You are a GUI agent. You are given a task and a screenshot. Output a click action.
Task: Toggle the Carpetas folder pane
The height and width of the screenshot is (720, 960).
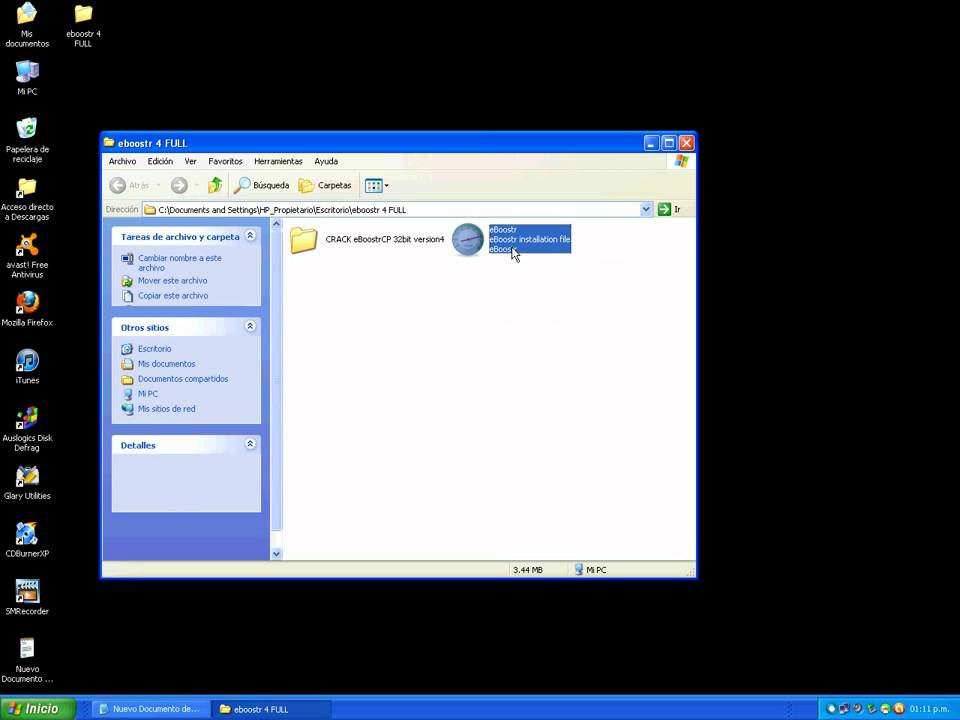[x=325, y=185]
